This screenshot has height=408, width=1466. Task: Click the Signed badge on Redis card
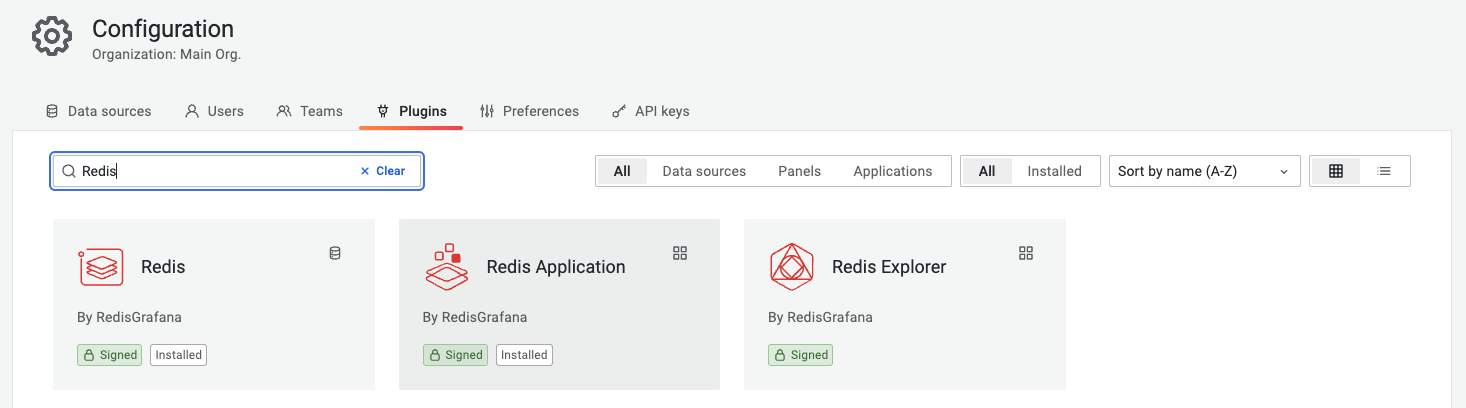(x=109, y=355)
